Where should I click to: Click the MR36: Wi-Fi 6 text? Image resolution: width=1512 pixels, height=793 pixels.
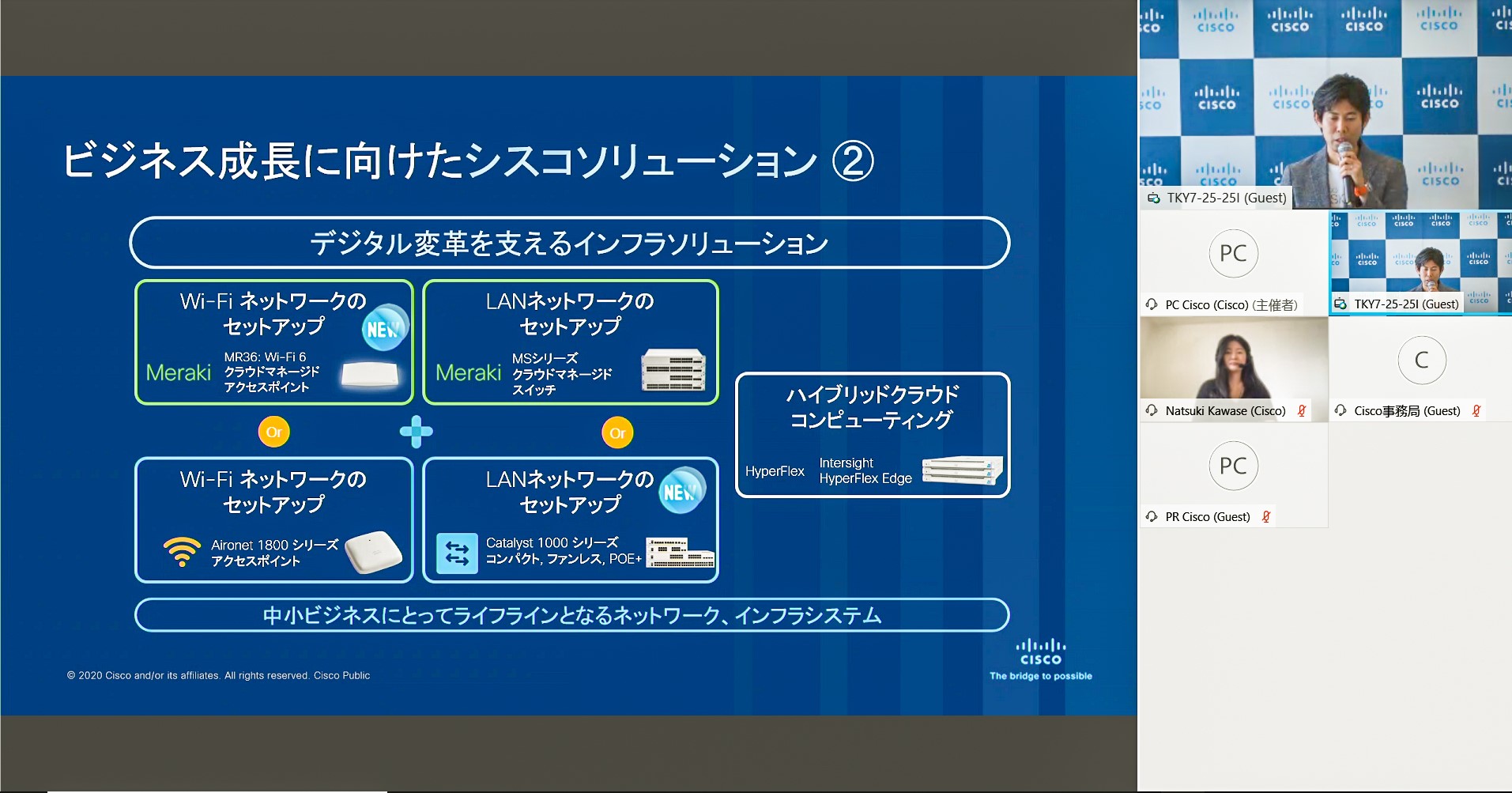click(265, 357)
